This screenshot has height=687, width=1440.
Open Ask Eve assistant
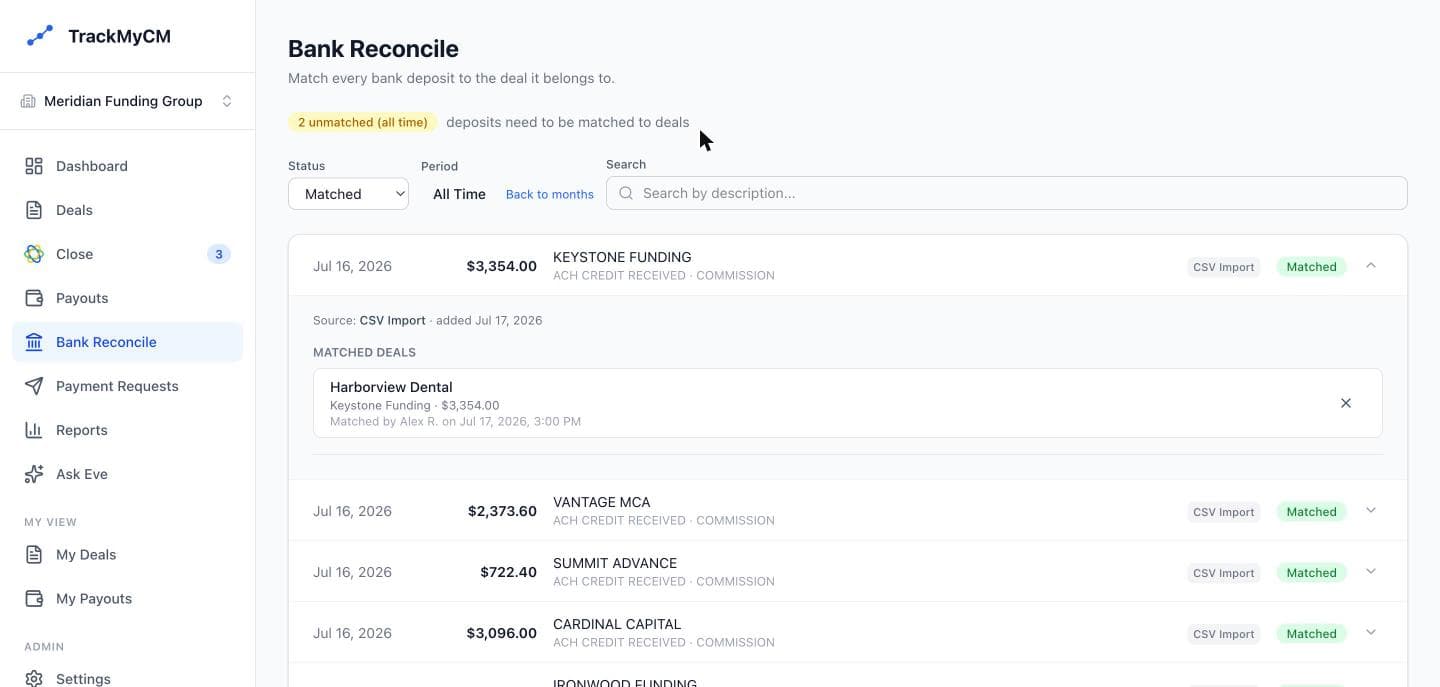(127, 474)
